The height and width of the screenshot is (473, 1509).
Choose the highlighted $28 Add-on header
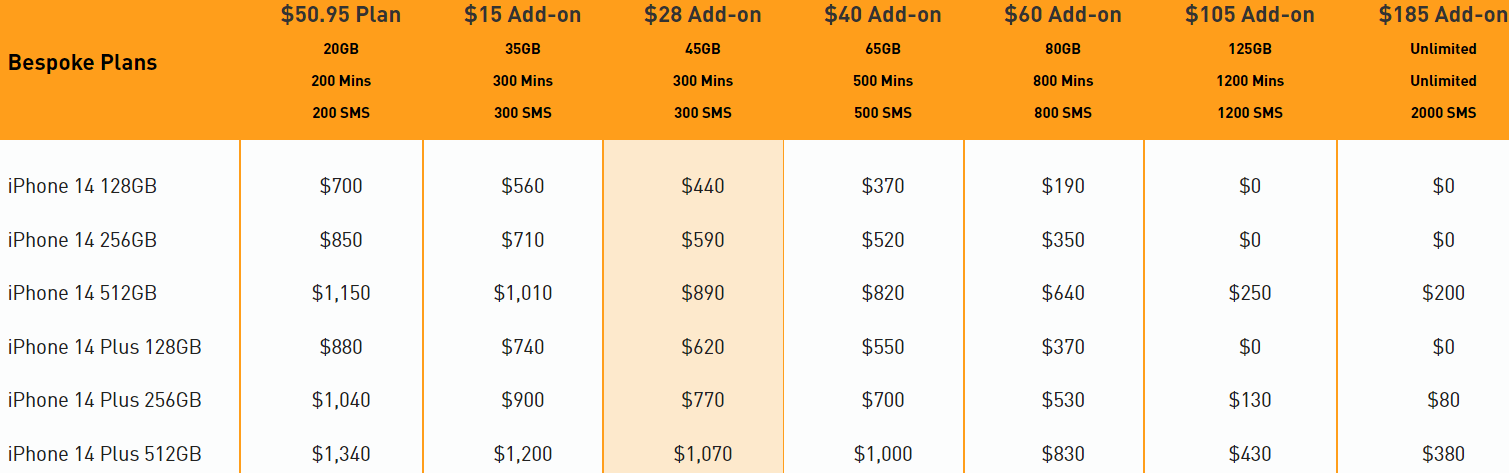pos(702,16)
